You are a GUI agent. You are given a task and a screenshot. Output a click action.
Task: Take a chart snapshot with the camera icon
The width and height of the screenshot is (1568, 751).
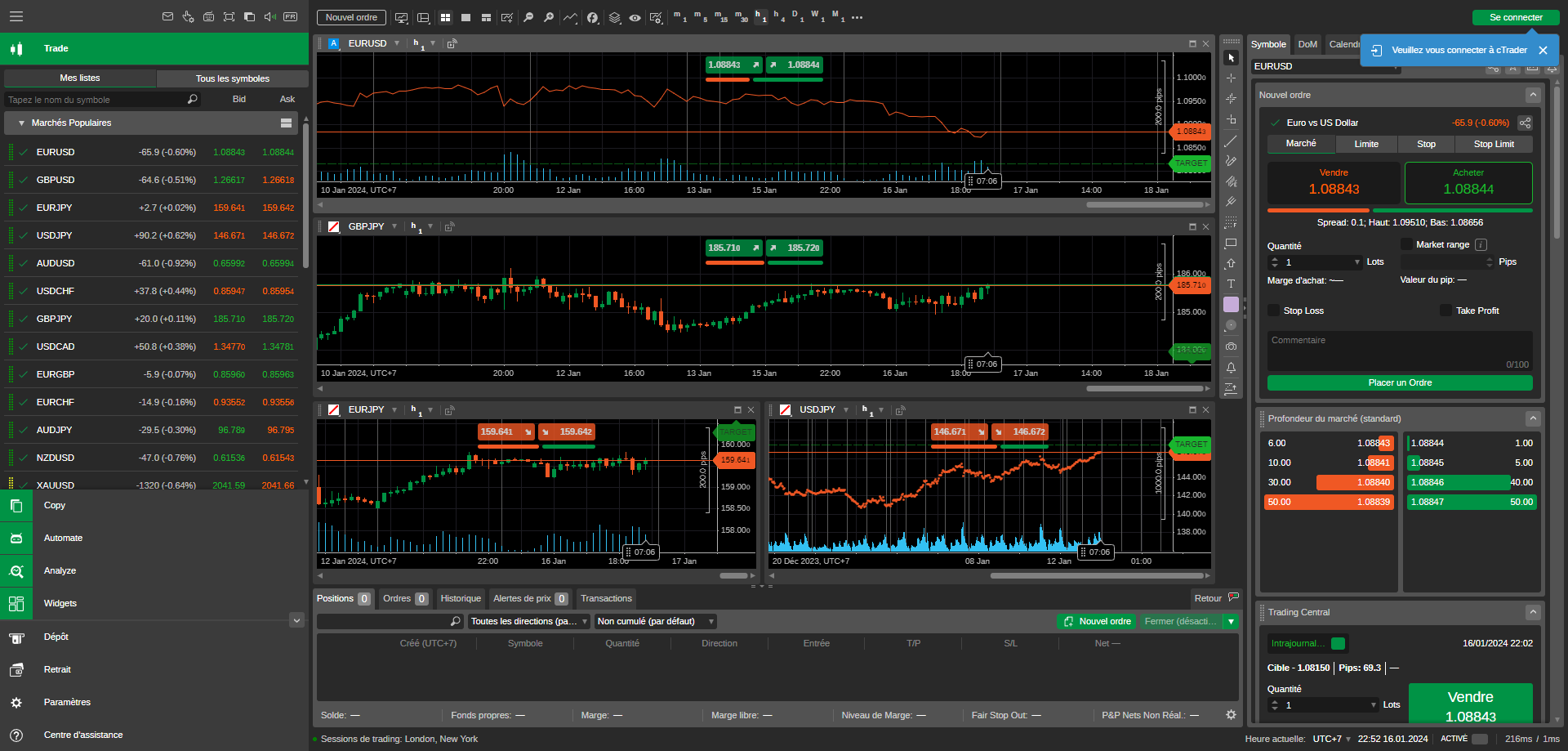click(1232, 345)
